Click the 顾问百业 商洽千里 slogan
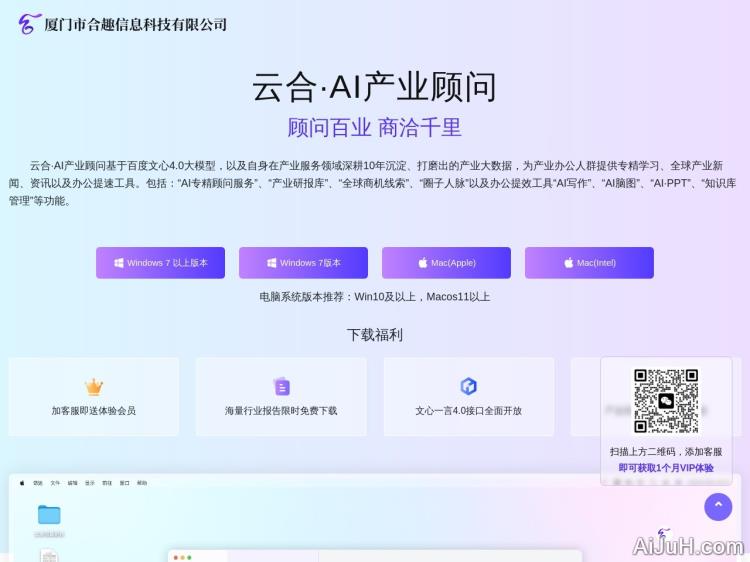Screen dimensions: 750x562 click(375, 128)
